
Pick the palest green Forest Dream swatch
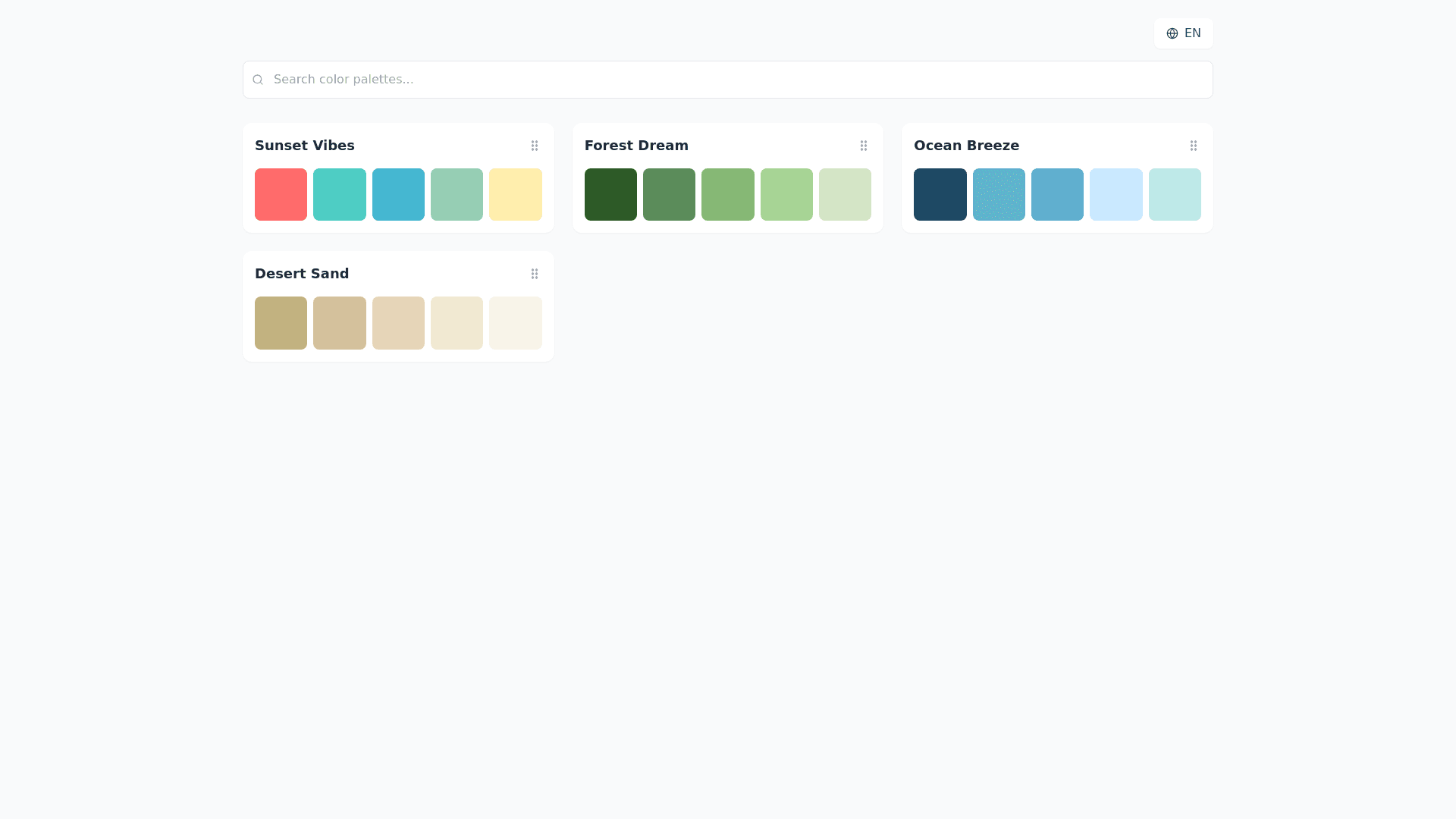(845, 195)
